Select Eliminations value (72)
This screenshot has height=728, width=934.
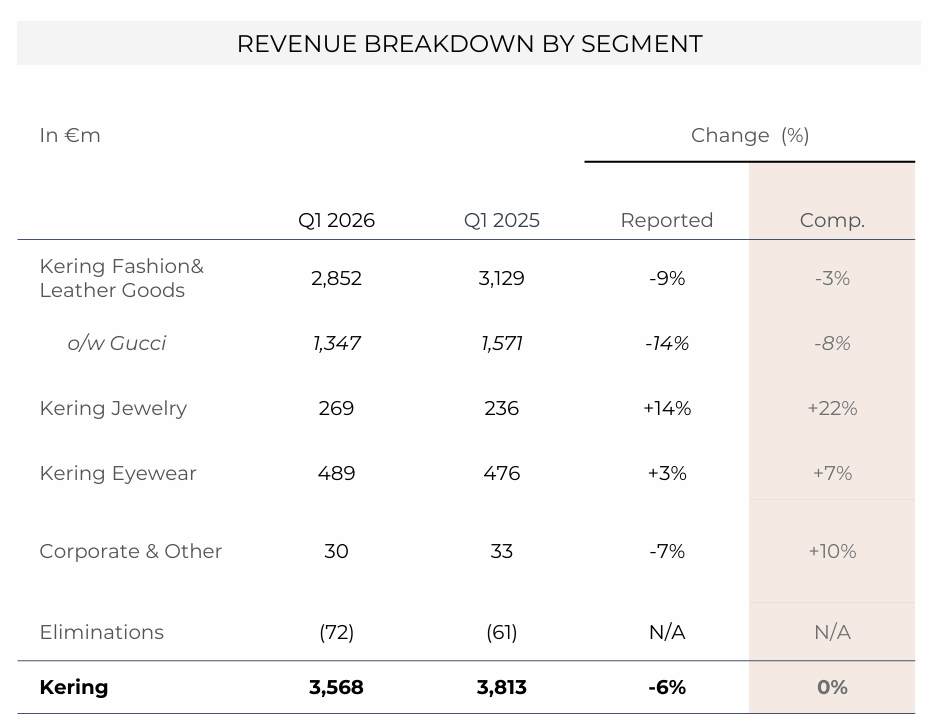tap(336, 632)
